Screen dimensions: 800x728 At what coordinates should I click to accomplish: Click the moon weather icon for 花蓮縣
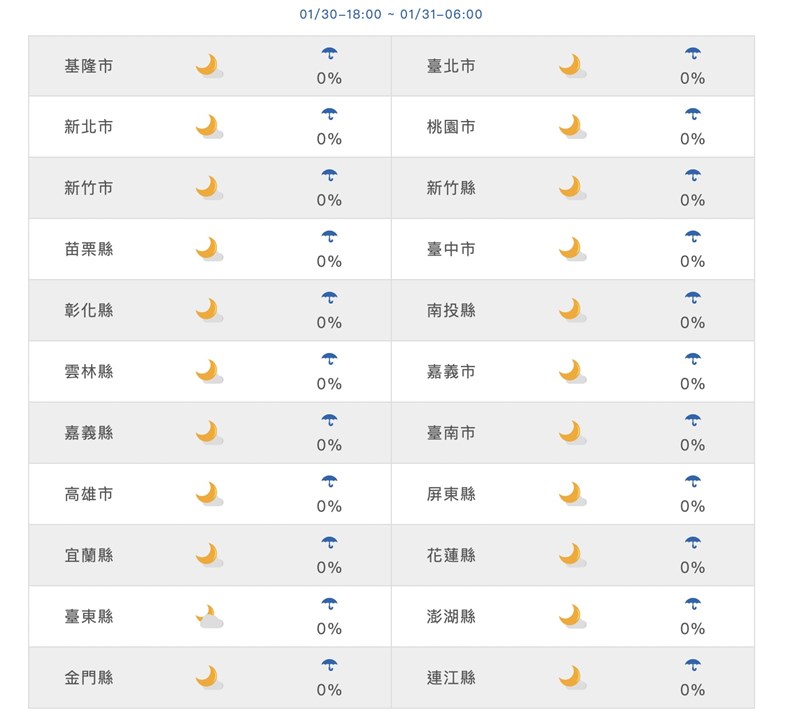[x=571, y=555]
